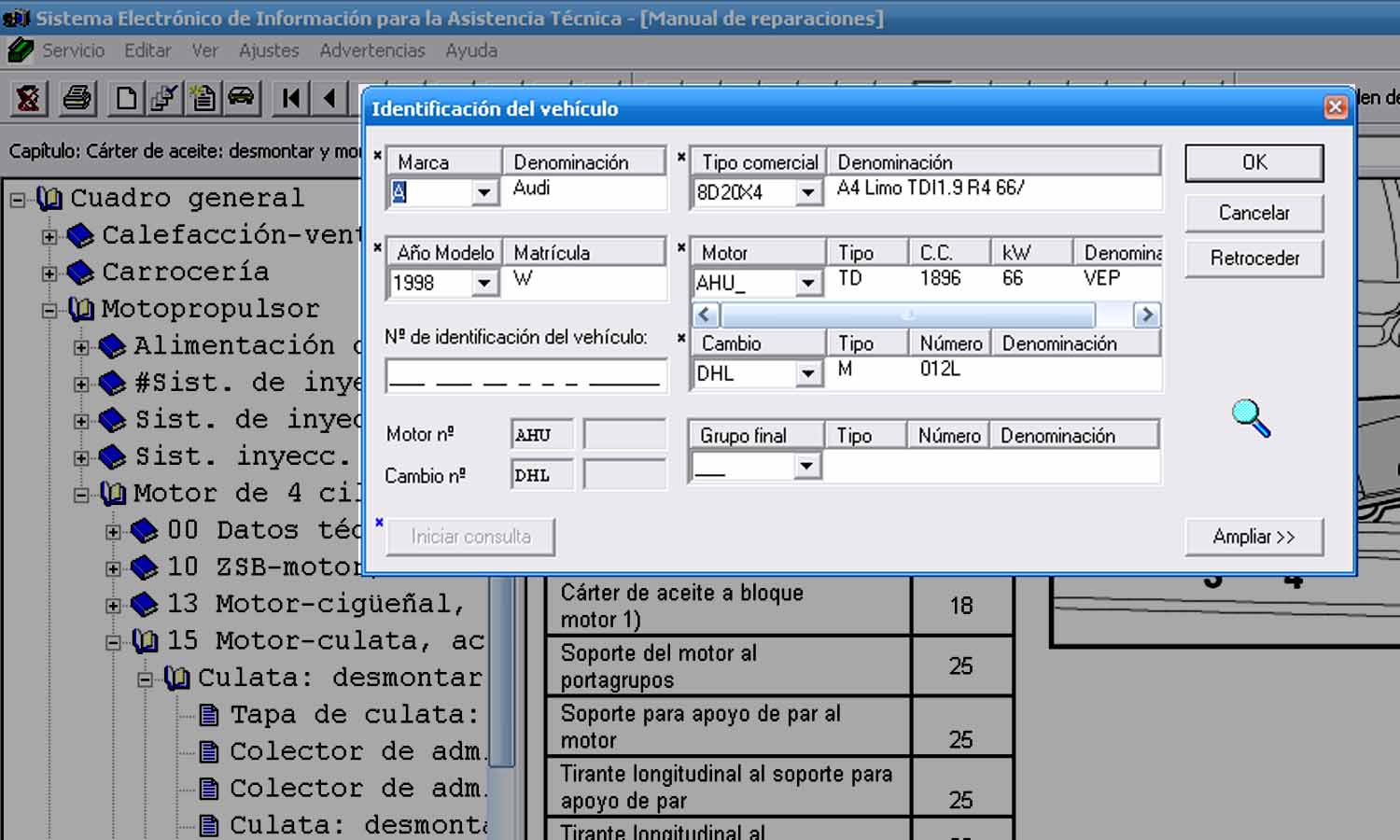1400x840 pixels.
Task: Click the book icon of Cuadro general
Action: tap(49, 198)
